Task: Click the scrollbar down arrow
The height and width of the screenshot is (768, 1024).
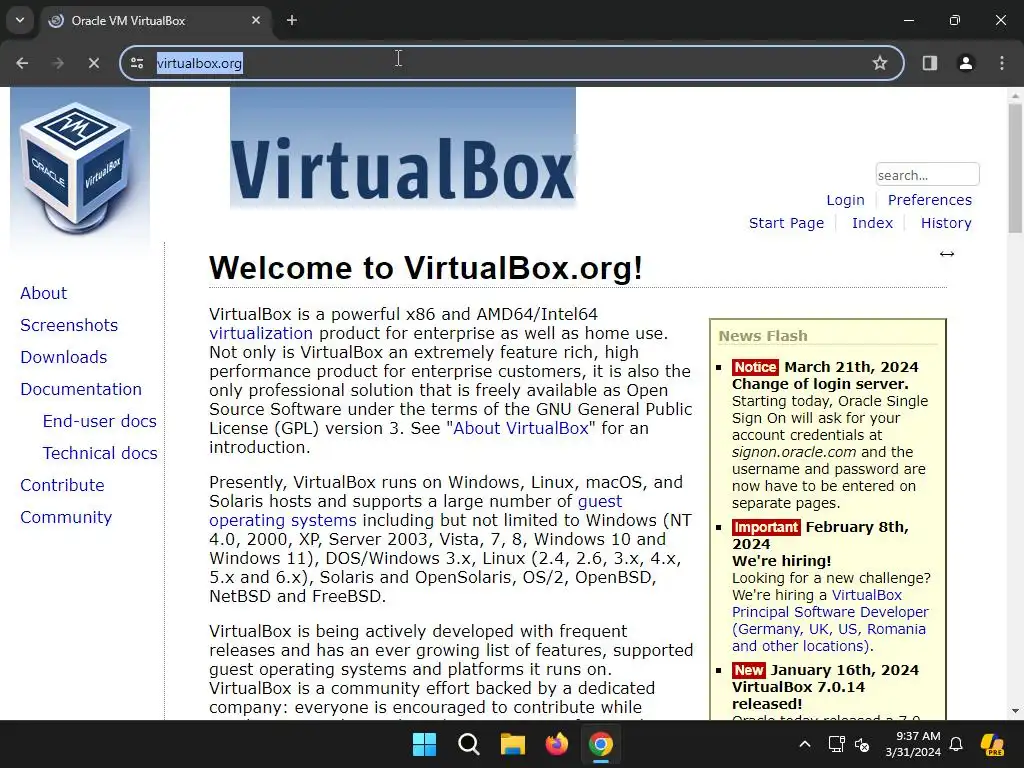Action: [x=1015, y=711]
